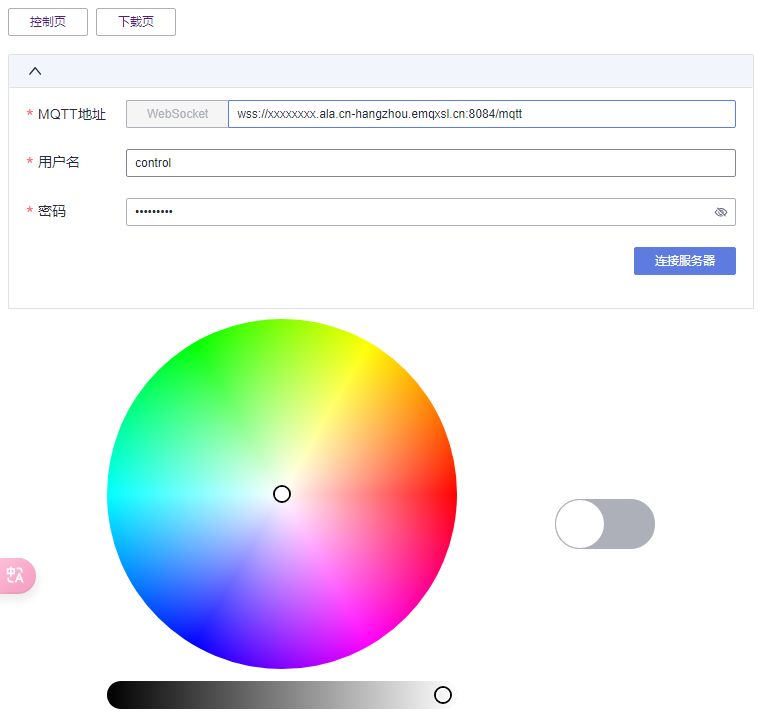Click the MQTT地址 label
Image resolution: width=762 pixels, height=723 pixels.
pos(72,114)
